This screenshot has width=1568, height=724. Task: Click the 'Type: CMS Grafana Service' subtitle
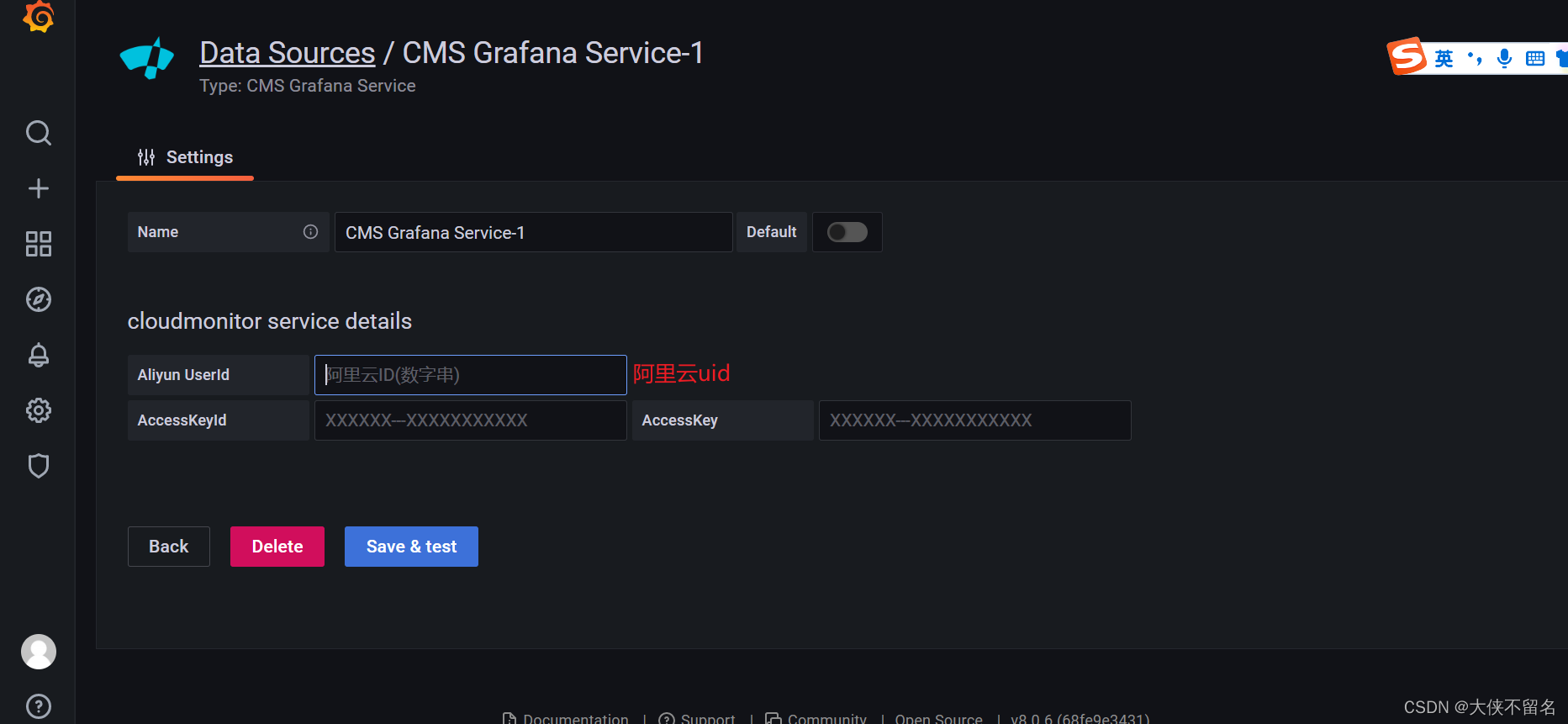[308, 86]
